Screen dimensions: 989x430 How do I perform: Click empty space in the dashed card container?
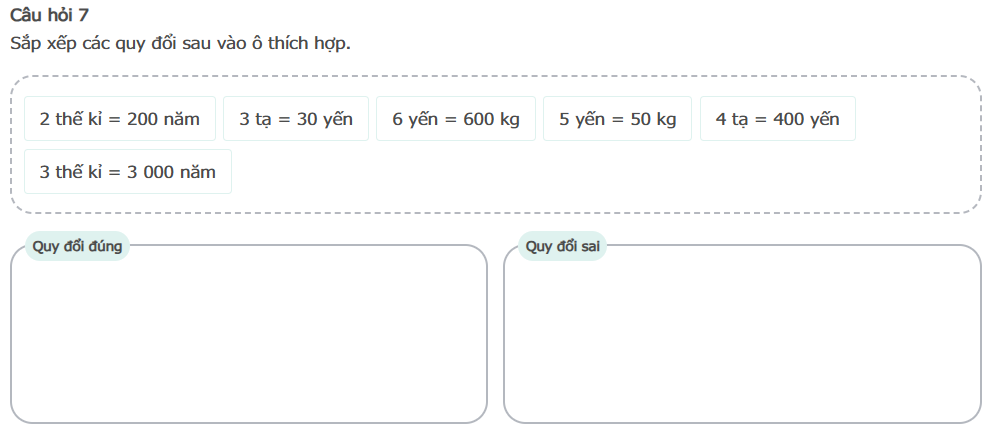pos(600,175)
